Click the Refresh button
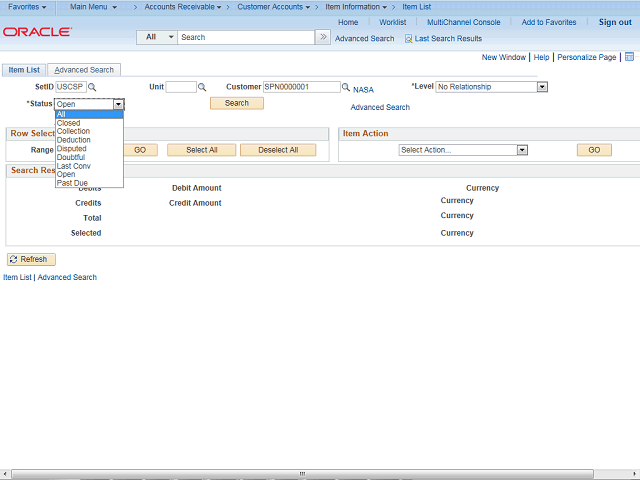Screen dimensions: 640x480 (x=31, y=259)
